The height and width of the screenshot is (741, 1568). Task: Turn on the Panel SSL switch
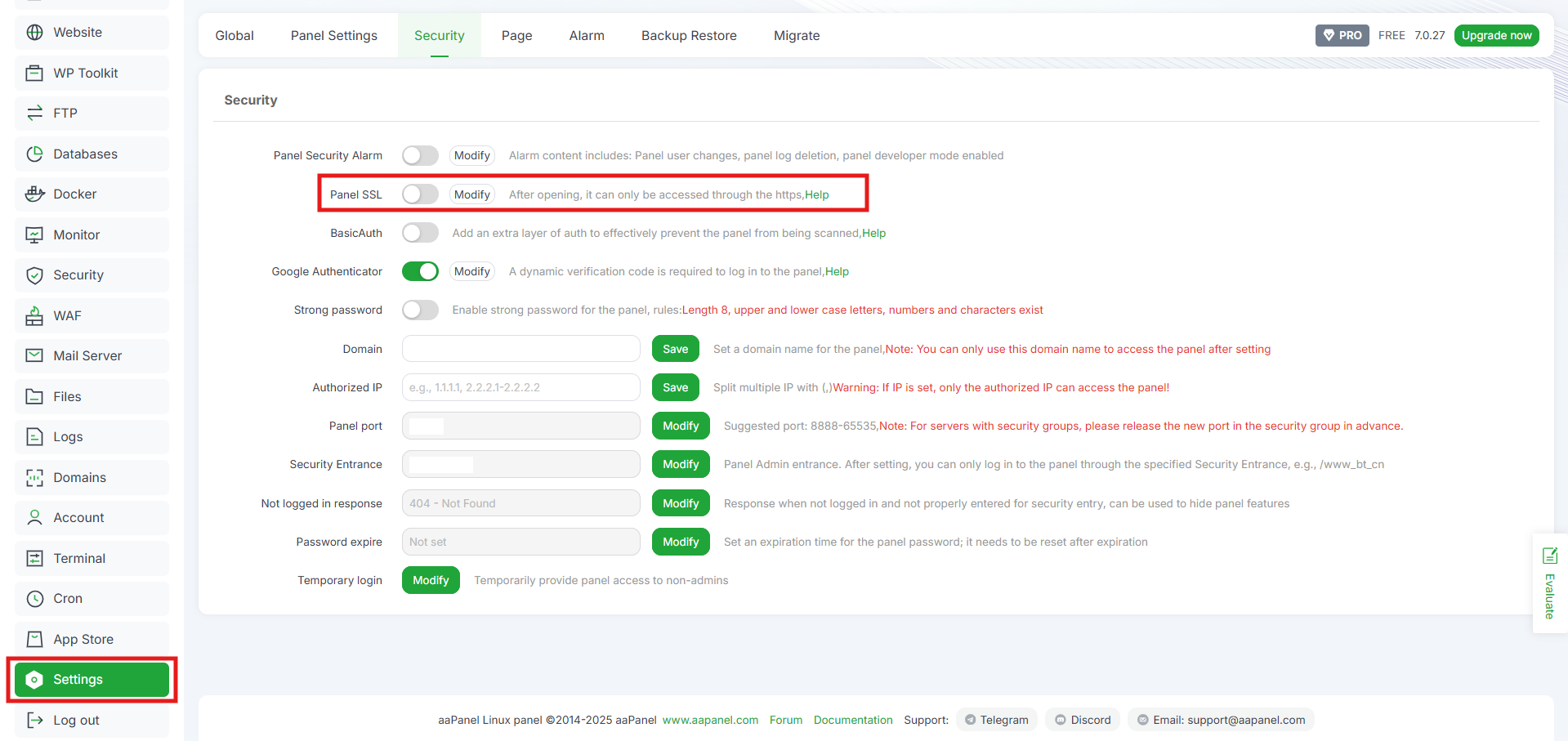pos(420,194)
